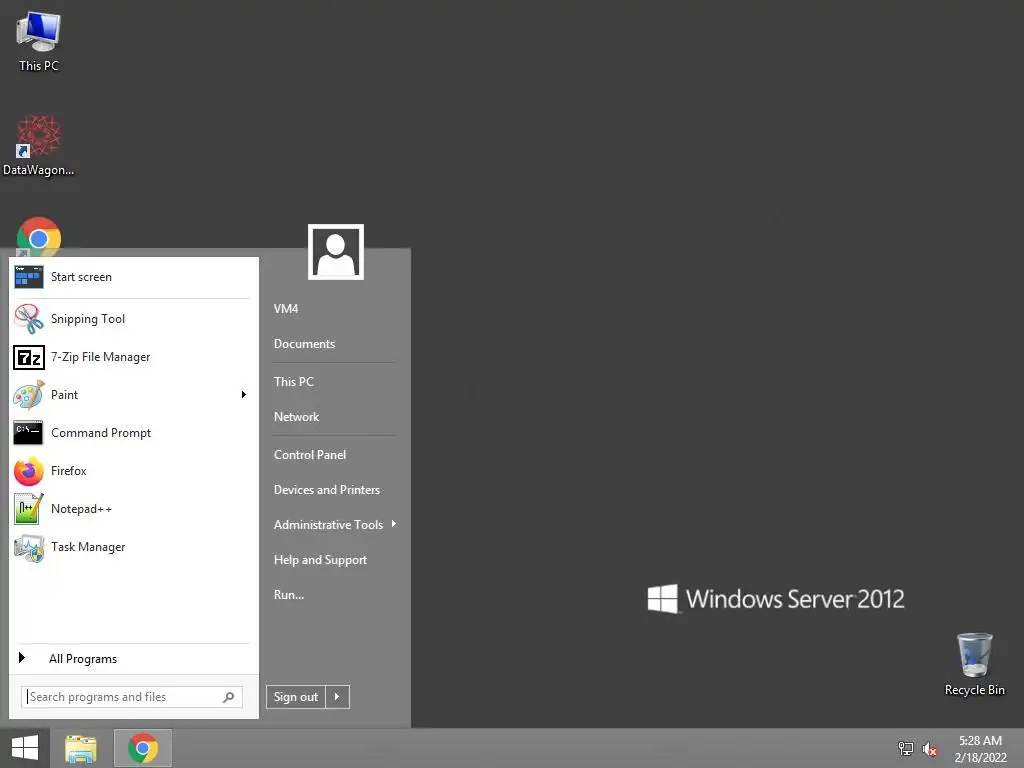
Task: Open the Documents link
Action: 304,344
